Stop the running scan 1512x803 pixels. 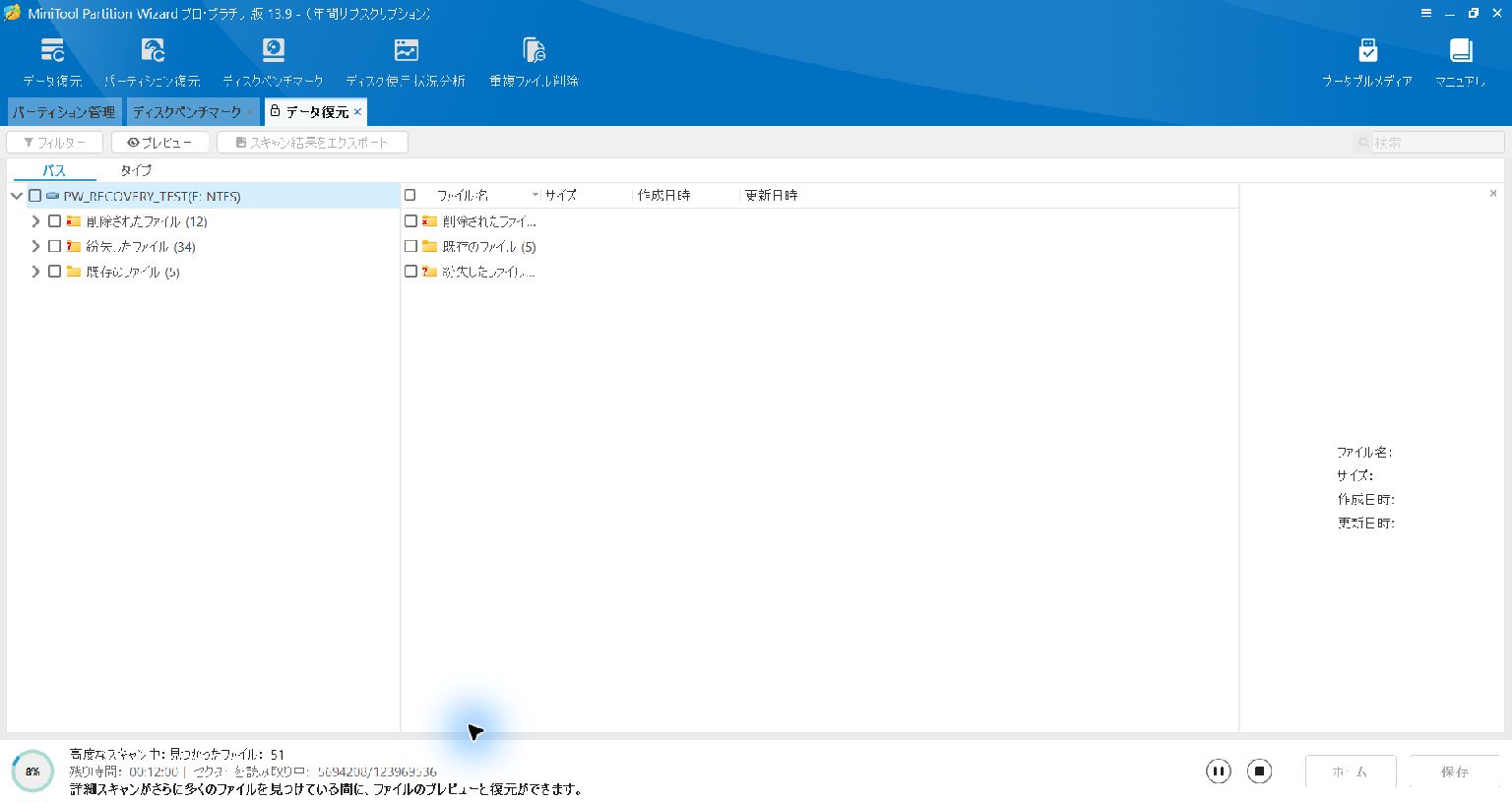click(1259, 771)
